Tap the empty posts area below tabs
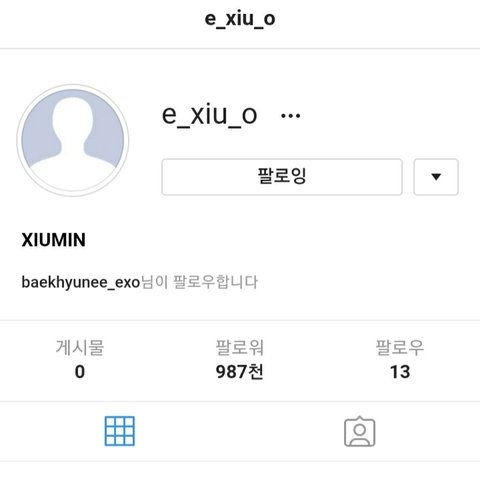The width and height of the screenshot is (480, 501). point(240,481)
